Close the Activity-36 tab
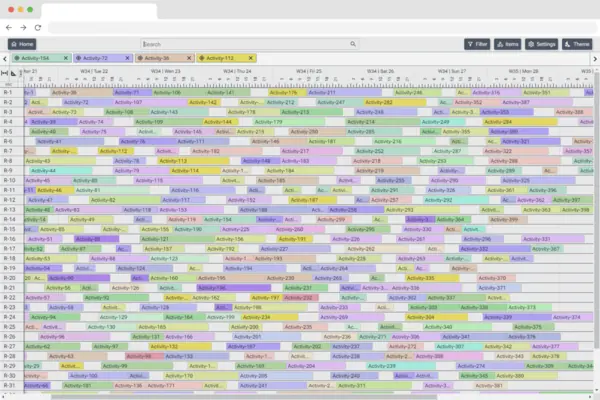600x400 pixels. coord(189,58)
